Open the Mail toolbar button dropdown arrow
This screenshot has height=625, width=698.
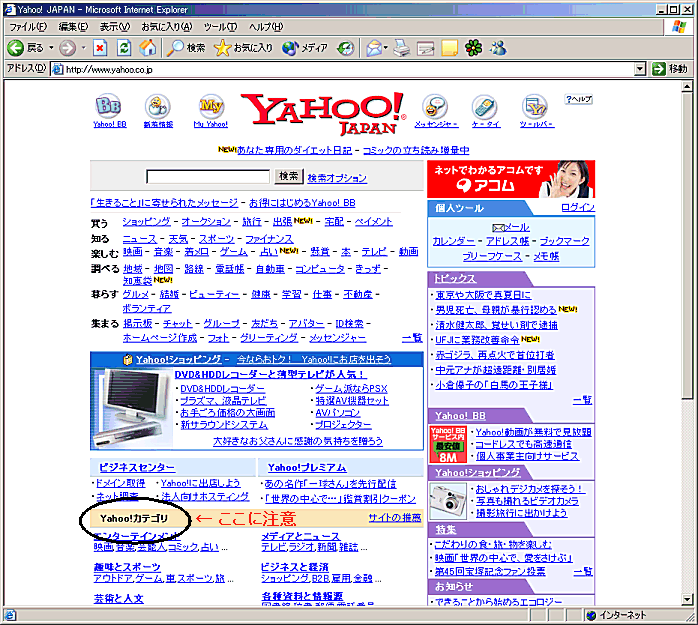[x=386, y=48]
